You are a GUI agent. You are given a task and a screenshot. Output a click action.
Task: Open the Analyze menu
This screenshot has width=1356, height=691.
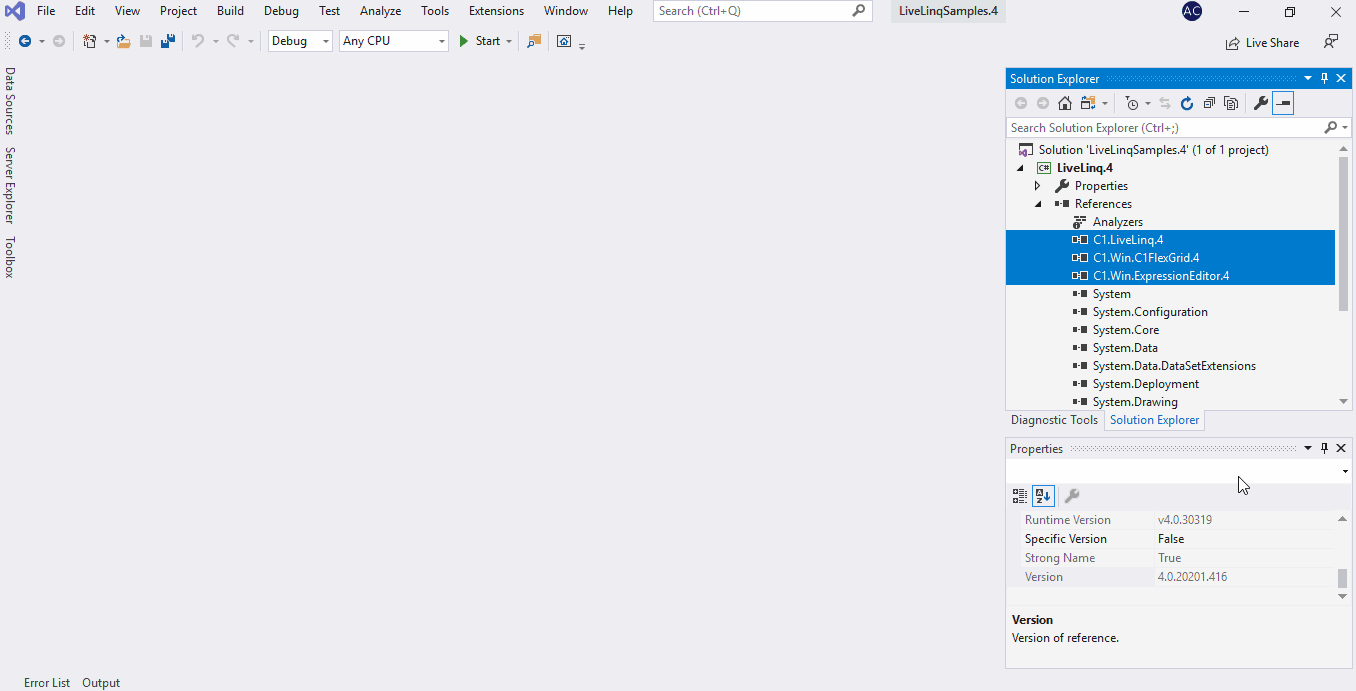pyautogui.click(x=380, y=11)
